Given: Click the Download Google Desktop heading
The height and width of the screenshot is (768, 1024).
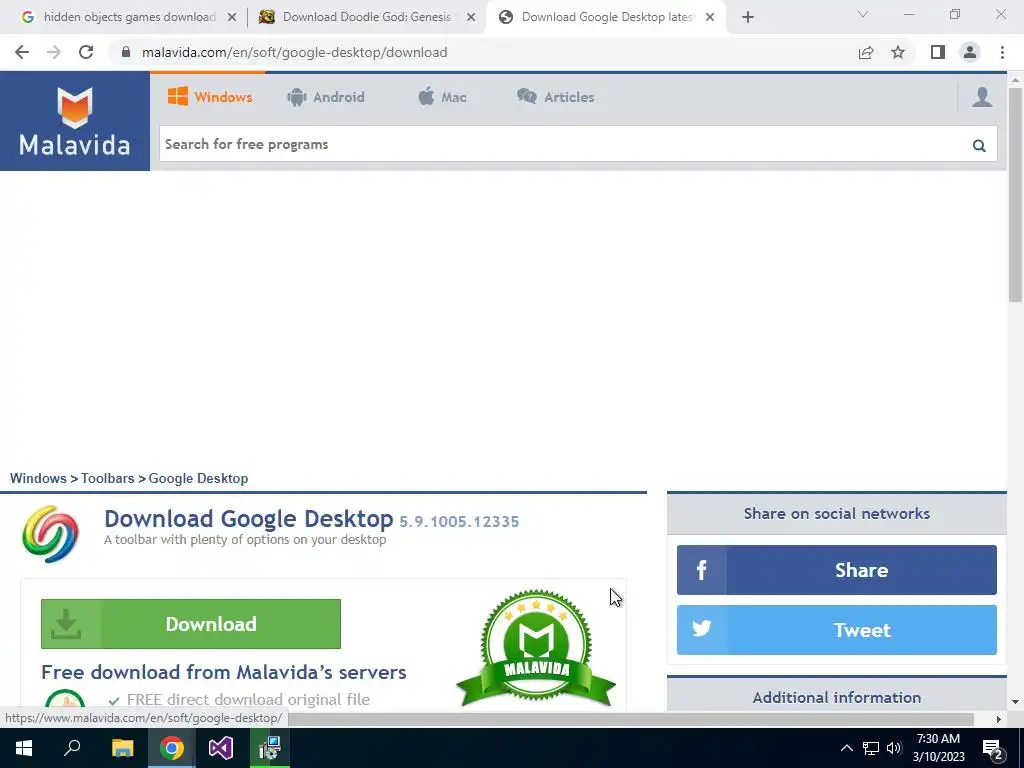Looking at the screenshot, I should point(248,519).
